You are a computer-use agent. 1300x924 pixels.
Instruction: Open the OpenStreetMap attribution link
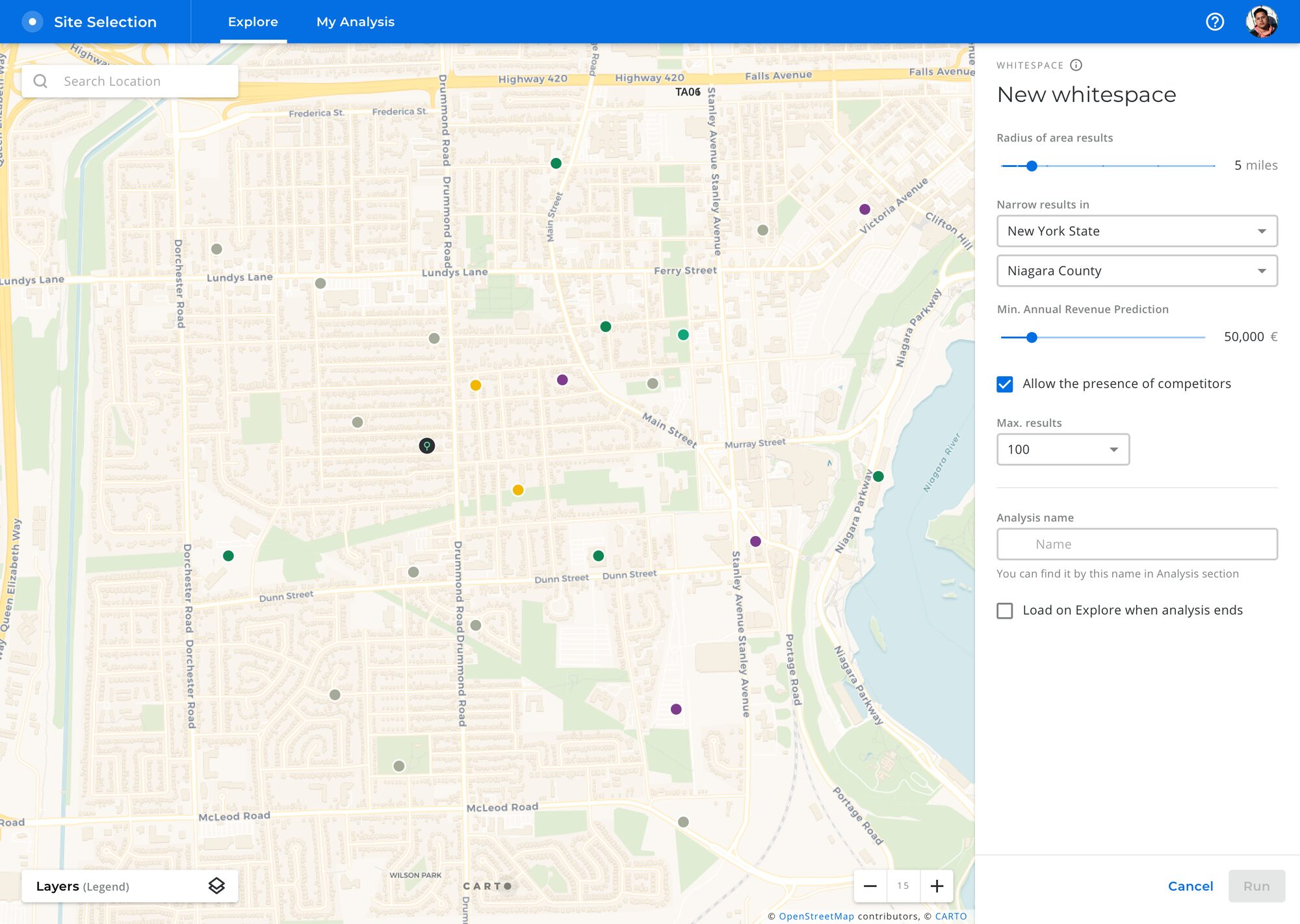(x=816, y=916)
